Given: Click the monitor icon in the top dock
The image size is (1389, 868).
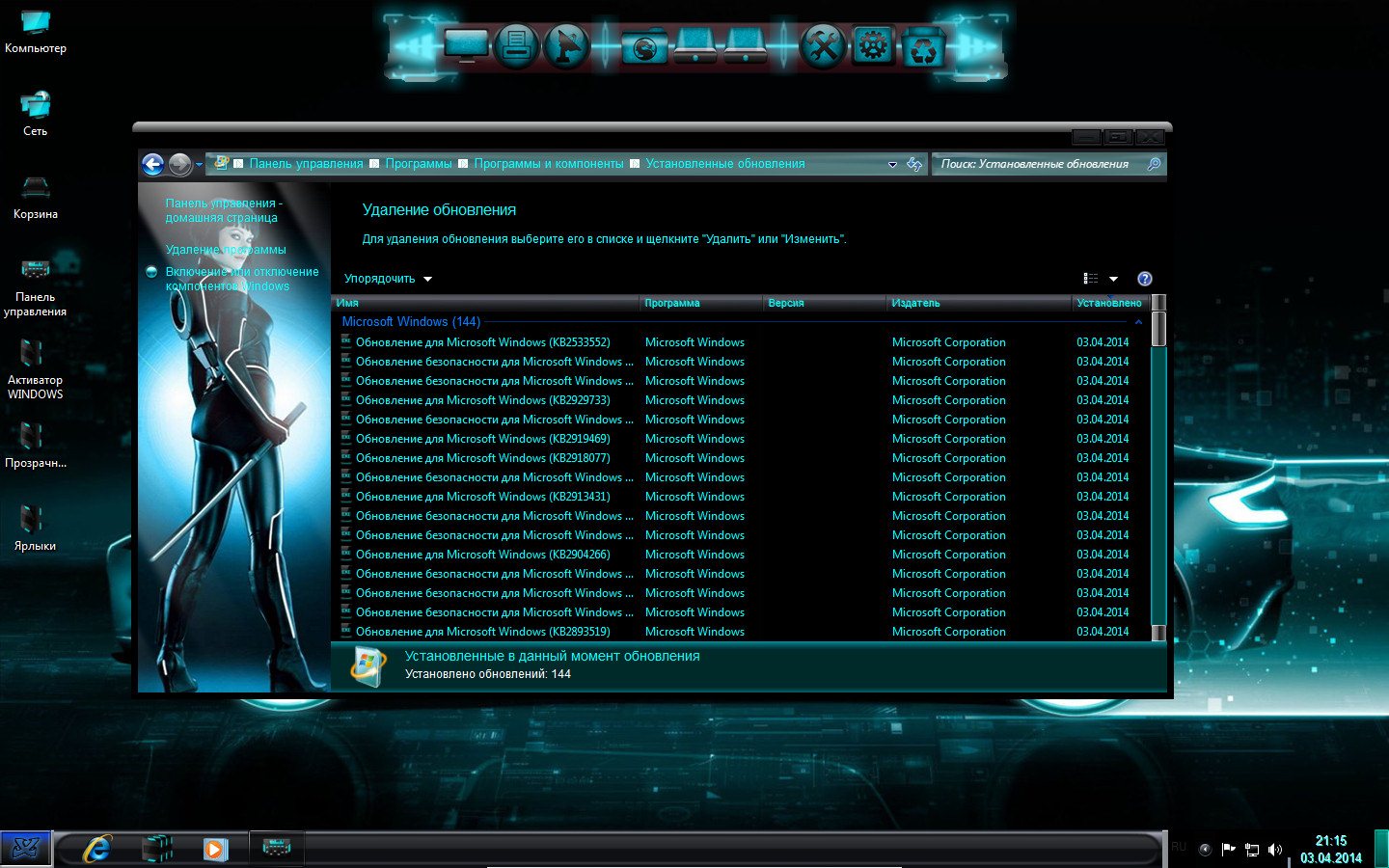Looking at the screenshot, I should click(467, 45).
